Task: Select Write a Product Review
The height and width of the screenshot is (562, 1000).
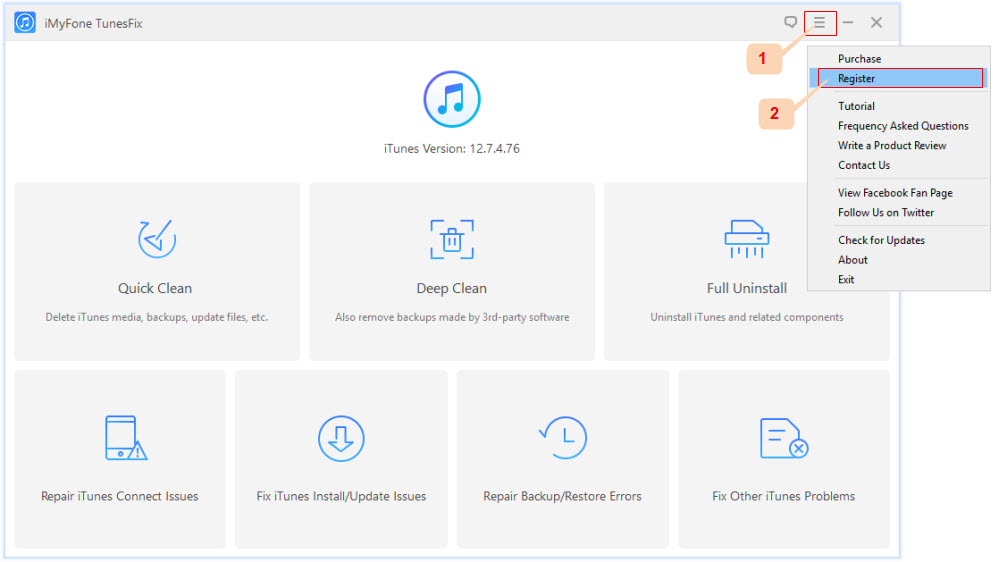Action: (892, 145)
